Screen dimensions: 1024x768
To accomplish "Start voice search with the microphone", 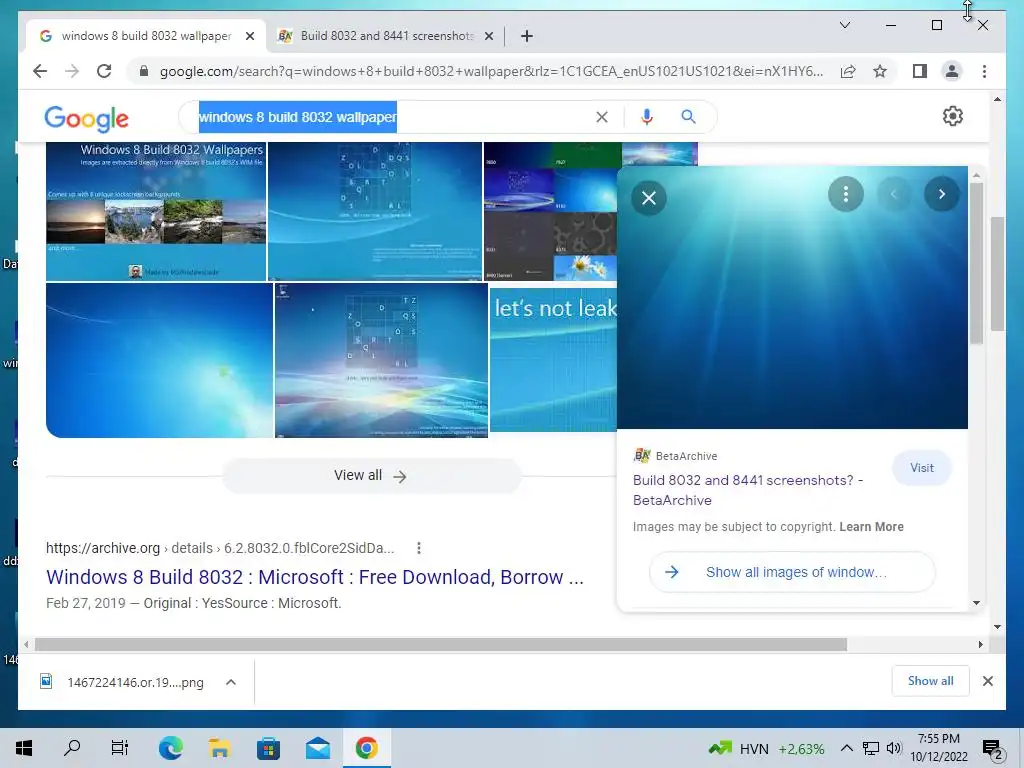I will coord(647,117).
